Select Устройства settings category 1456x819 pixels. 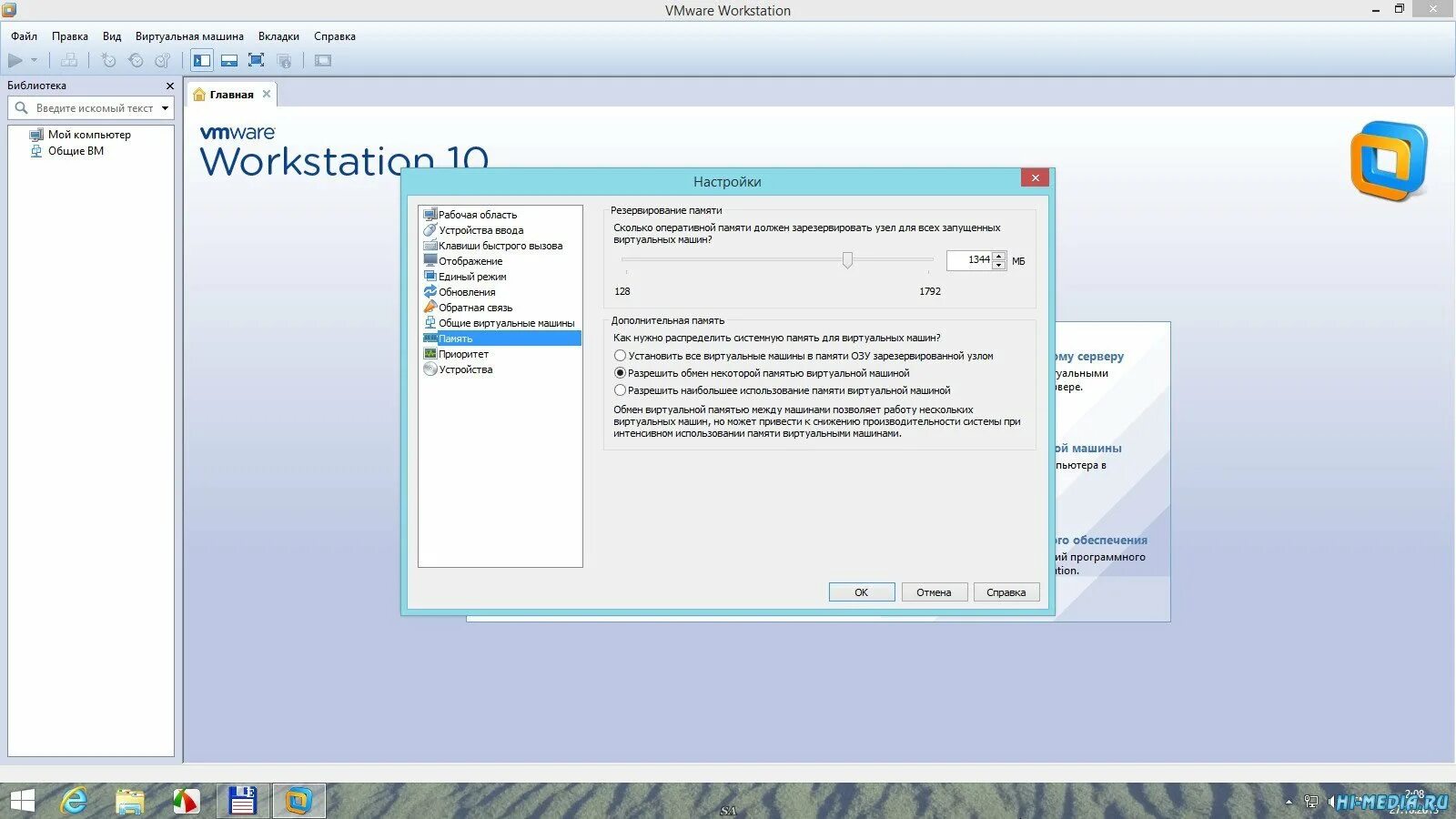tap(465, 369)
